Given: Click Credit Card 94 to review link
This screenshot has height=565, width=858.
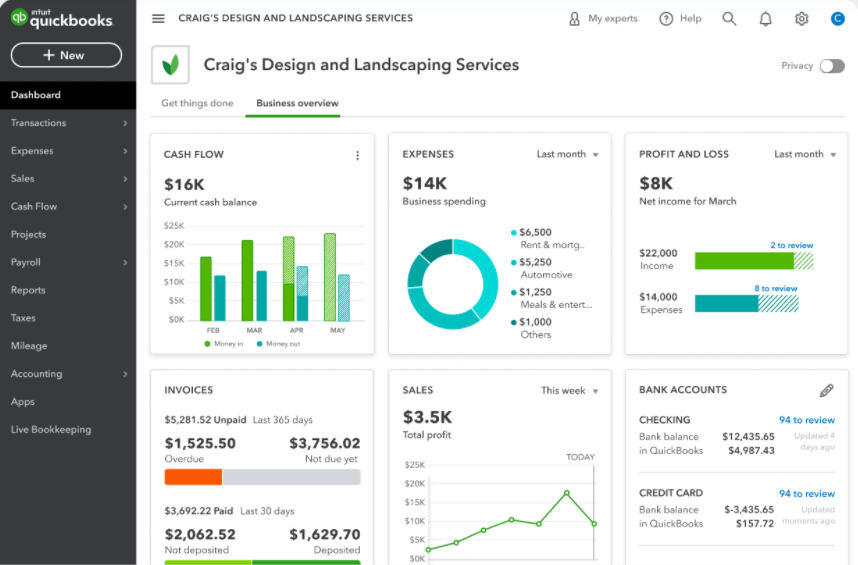Looking at the screenshot, I should tap(807, 494).
